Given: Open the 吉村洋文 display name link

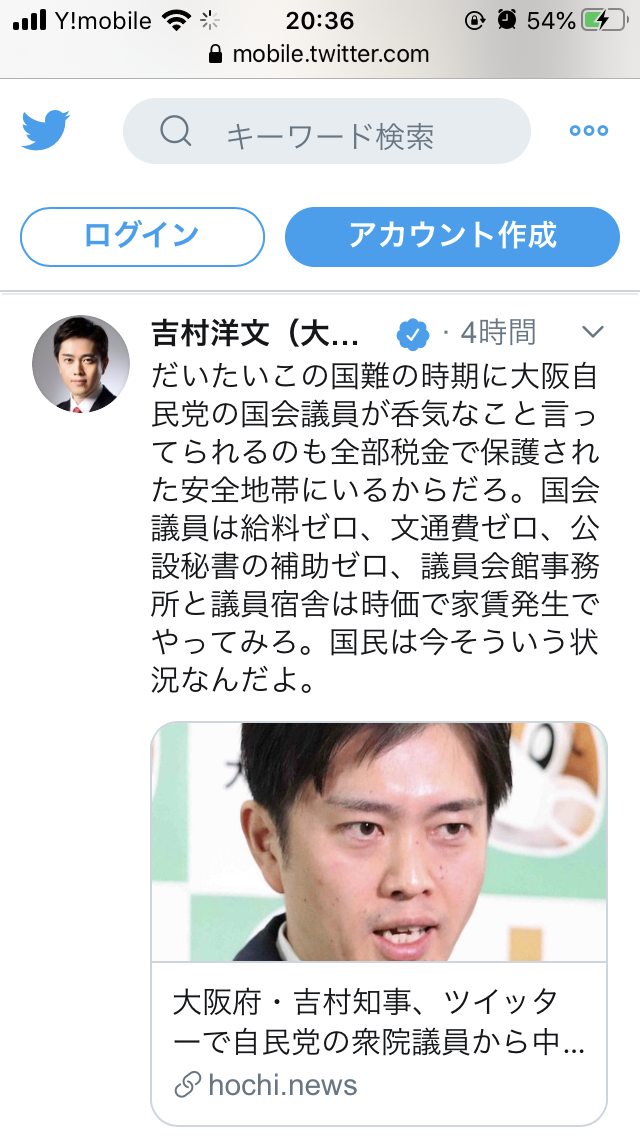Looking at the screenshot, I should point(255,333).
